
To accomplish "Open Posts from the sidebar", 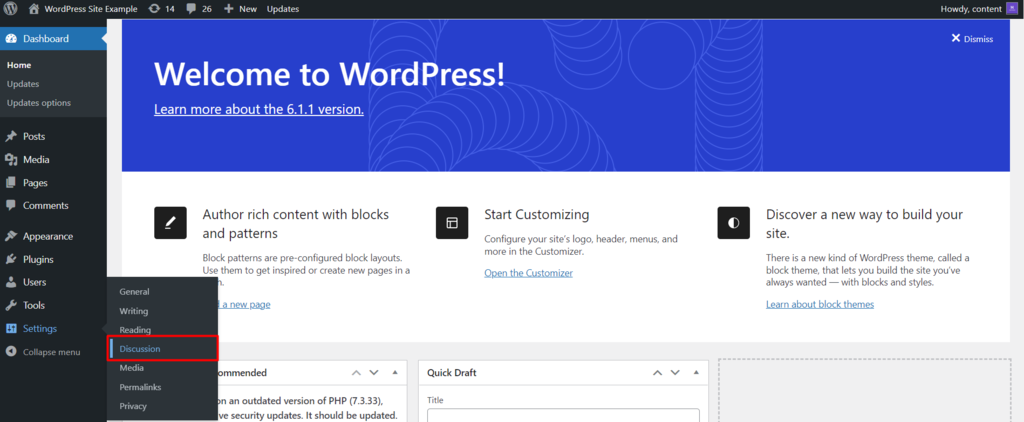I will pyautogui.click(x=34, y=136).
